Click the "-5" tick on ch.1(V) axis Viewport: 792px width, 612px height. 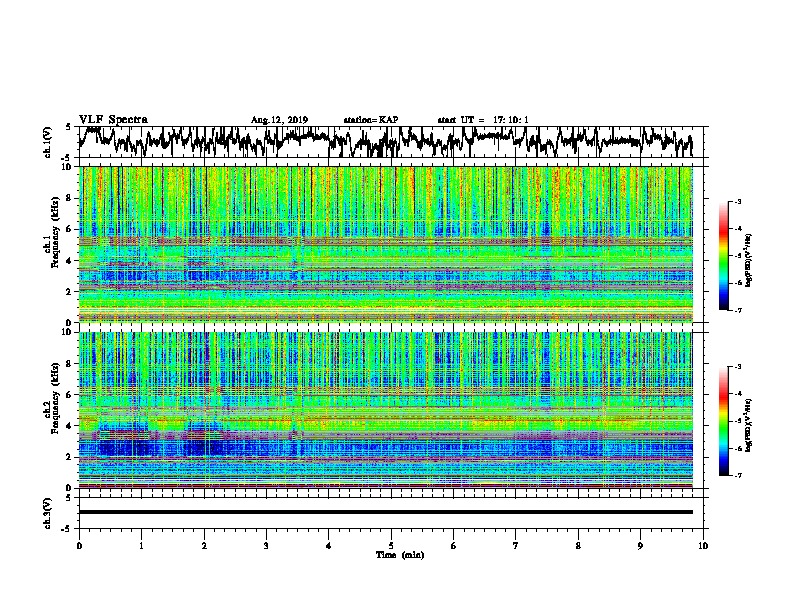tap(68, 157)
